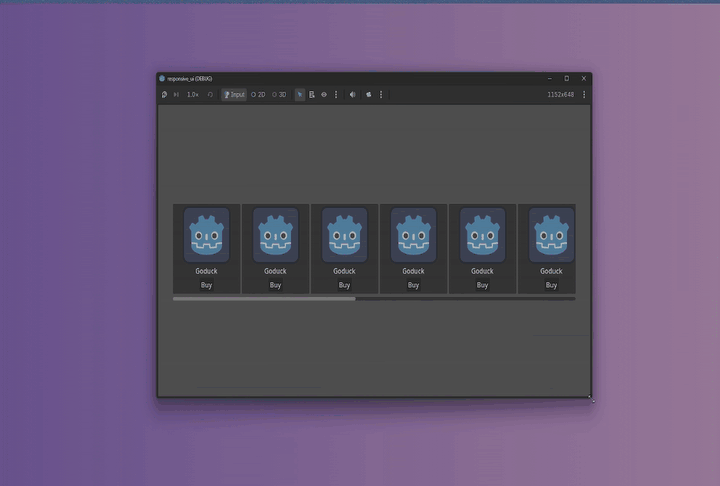Select the fifth Goduck thumbnail image
Viewport: 720px width, 486px height.
(482, 235)
